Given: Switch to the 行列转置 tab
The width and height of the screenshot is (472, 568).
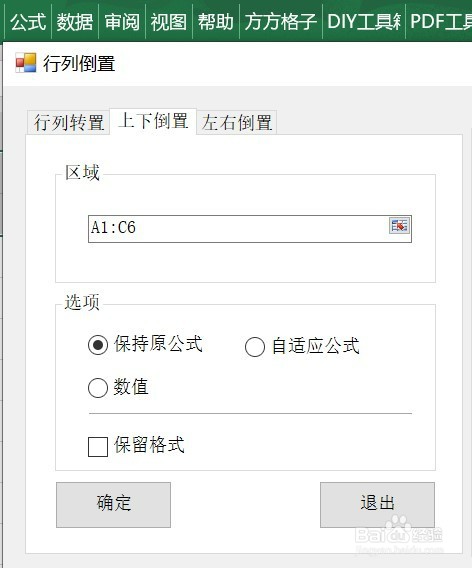Looking at the screenshot, I should 69,122.
